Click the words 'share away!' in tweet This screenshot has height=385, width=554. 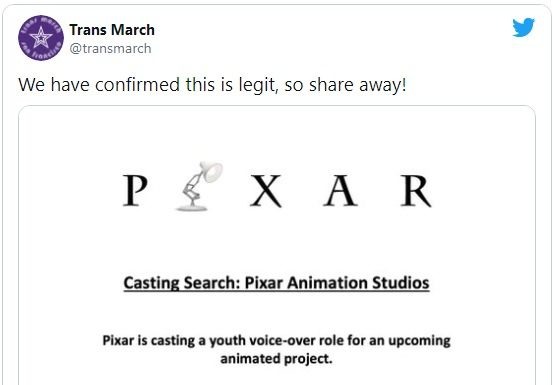(x=358, y=85)
